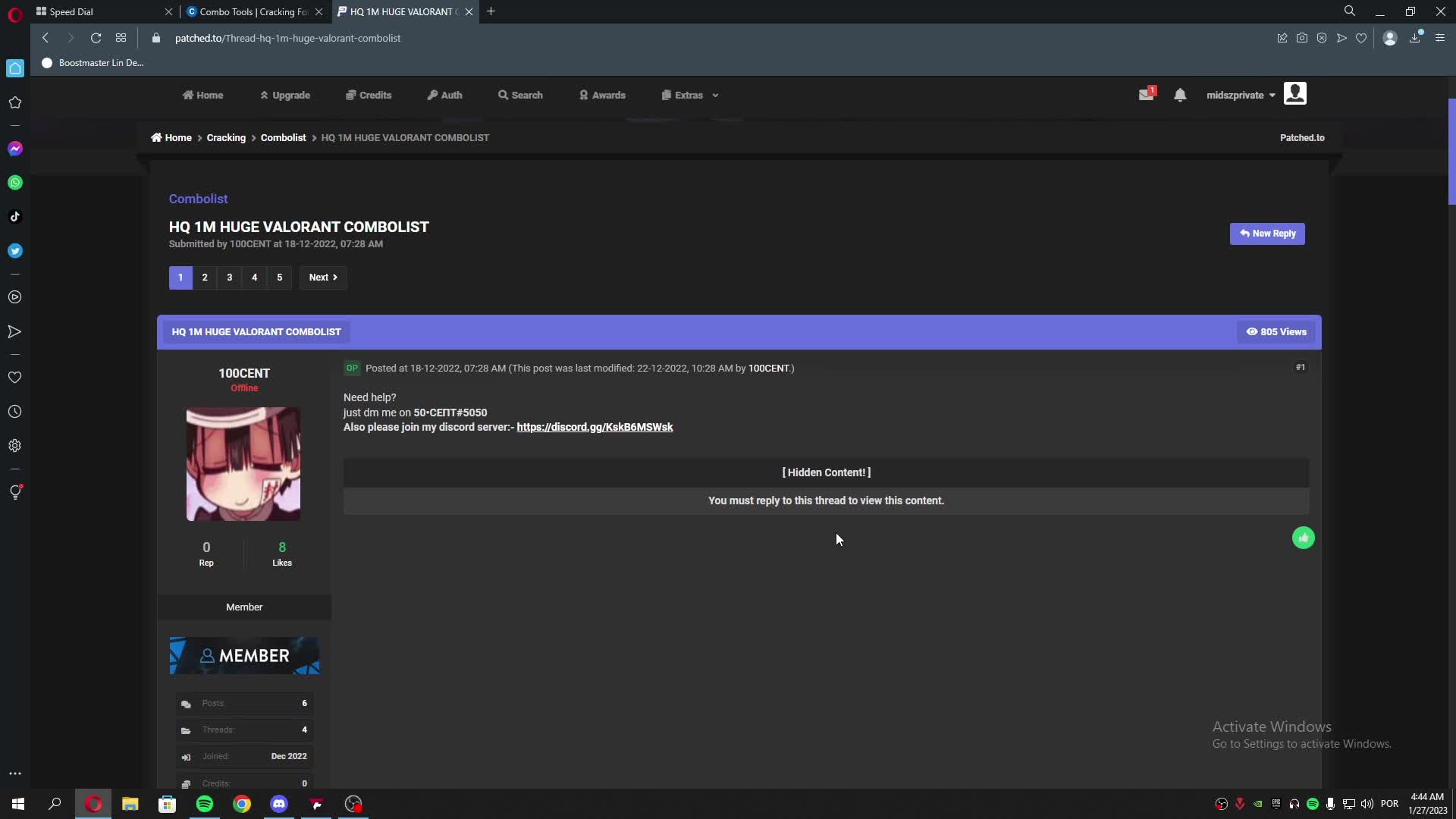Take a snapshot using the camera icon

coord(1302,38)
